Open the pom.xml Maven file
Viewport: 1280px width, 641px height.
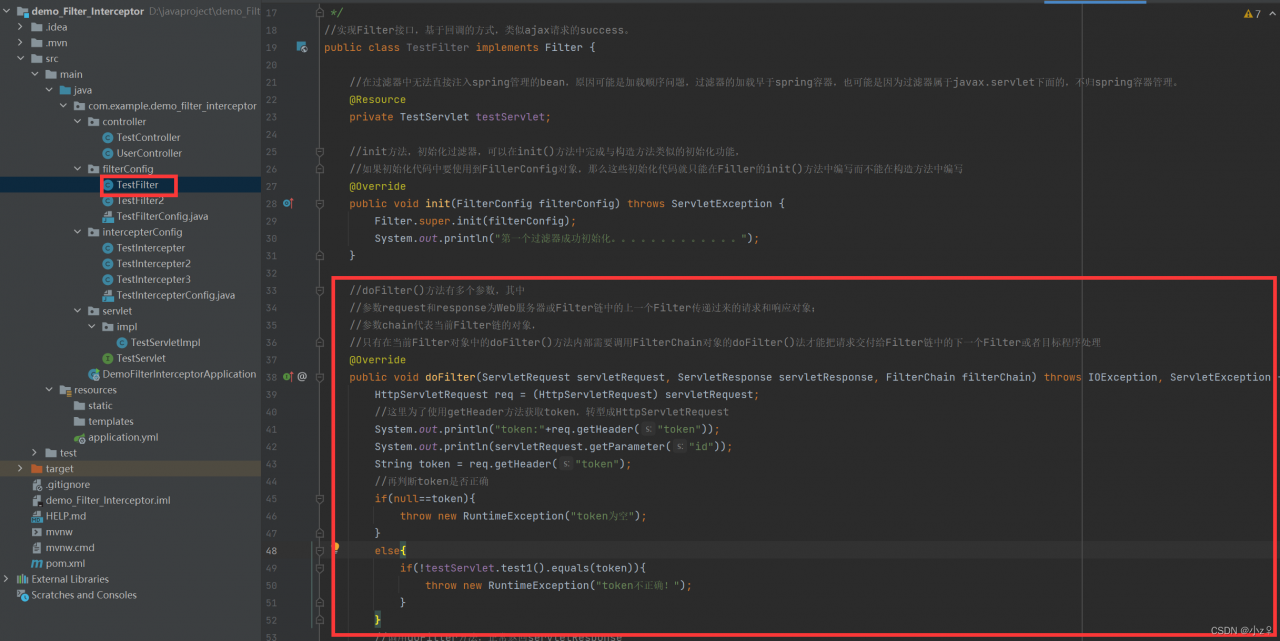[x=65, y=564]
